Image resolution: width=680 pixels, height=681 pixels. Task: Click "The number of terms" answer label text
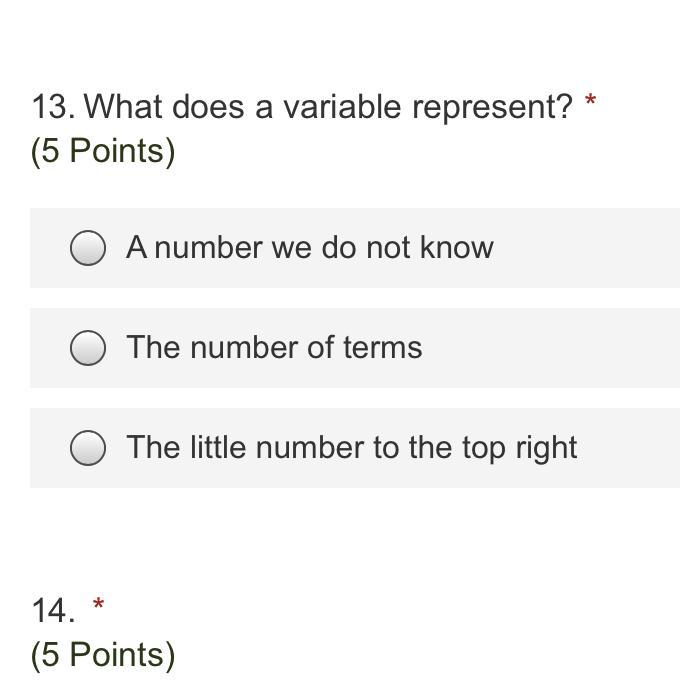pyautogui.click(x=274, y=348)
